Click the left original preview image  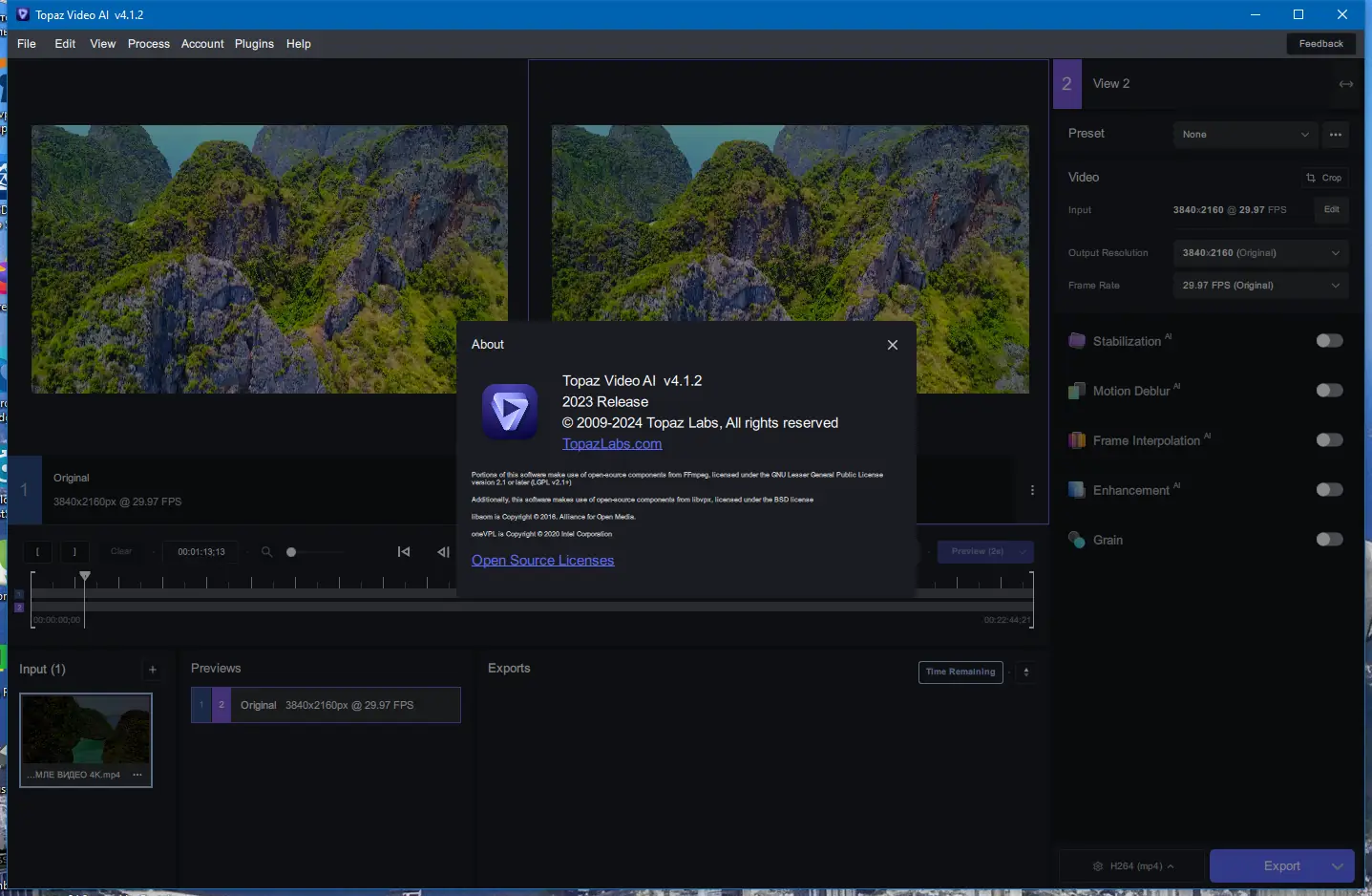(x=269, y=259)
